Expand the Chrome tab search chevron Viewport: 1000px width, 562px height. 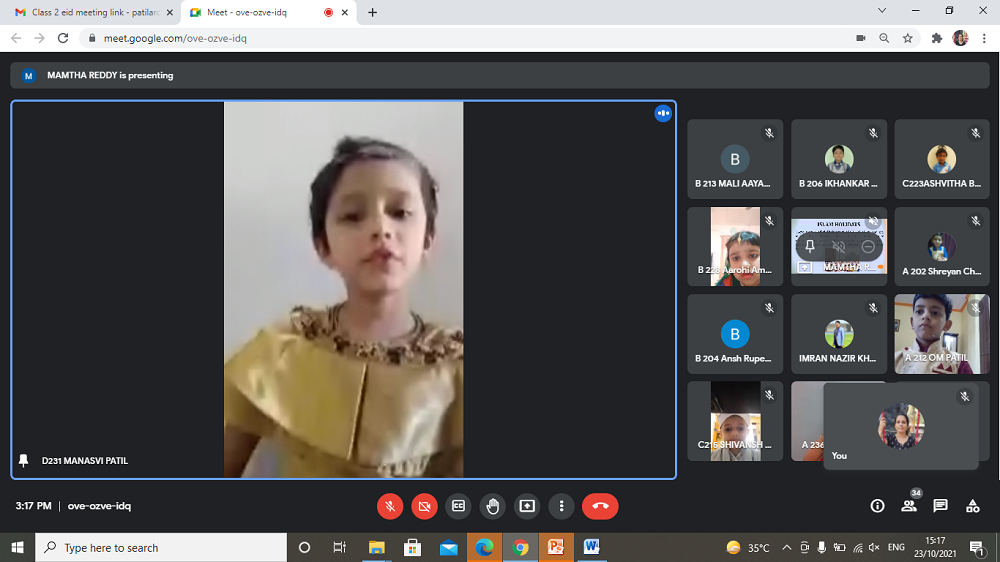[882, 11]
